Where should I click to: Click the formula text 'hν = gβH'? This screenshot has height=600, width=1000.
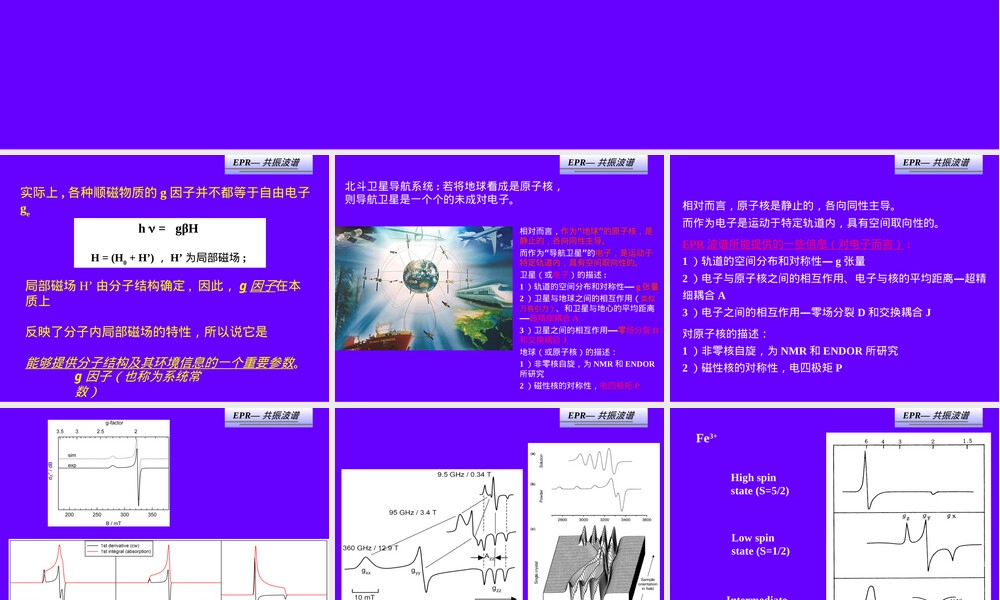[168, 229]
